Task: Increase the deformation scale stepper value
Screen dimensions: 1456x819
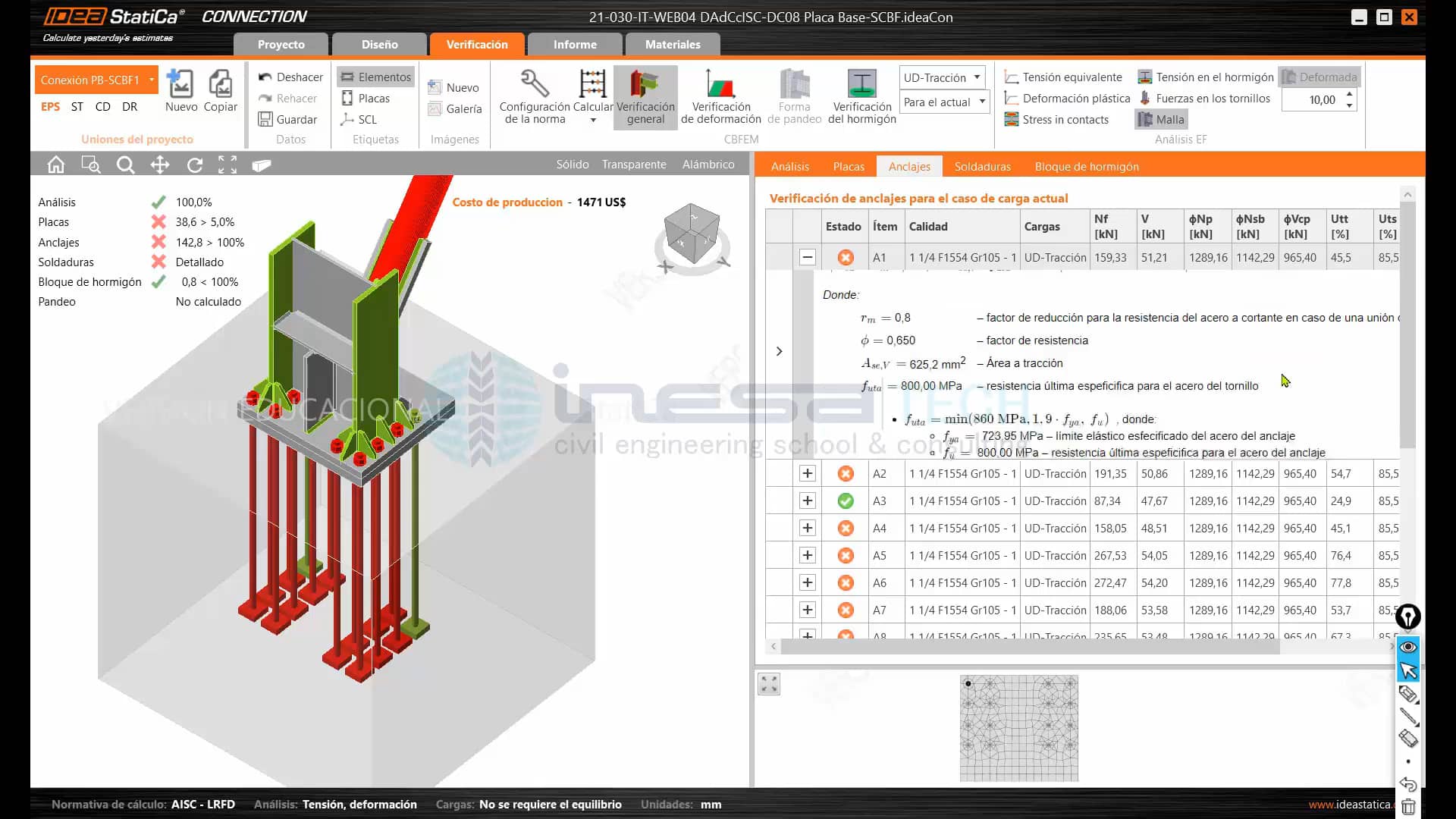Action: pyautogui.click(x=1348, y=94)
